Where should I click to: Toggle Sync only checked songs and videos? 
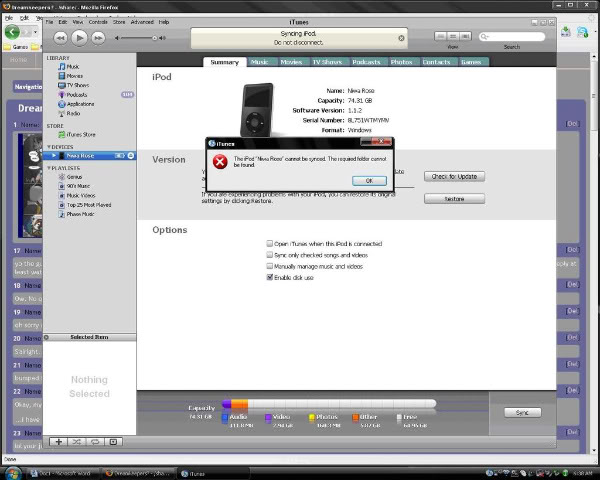(269, 255)
